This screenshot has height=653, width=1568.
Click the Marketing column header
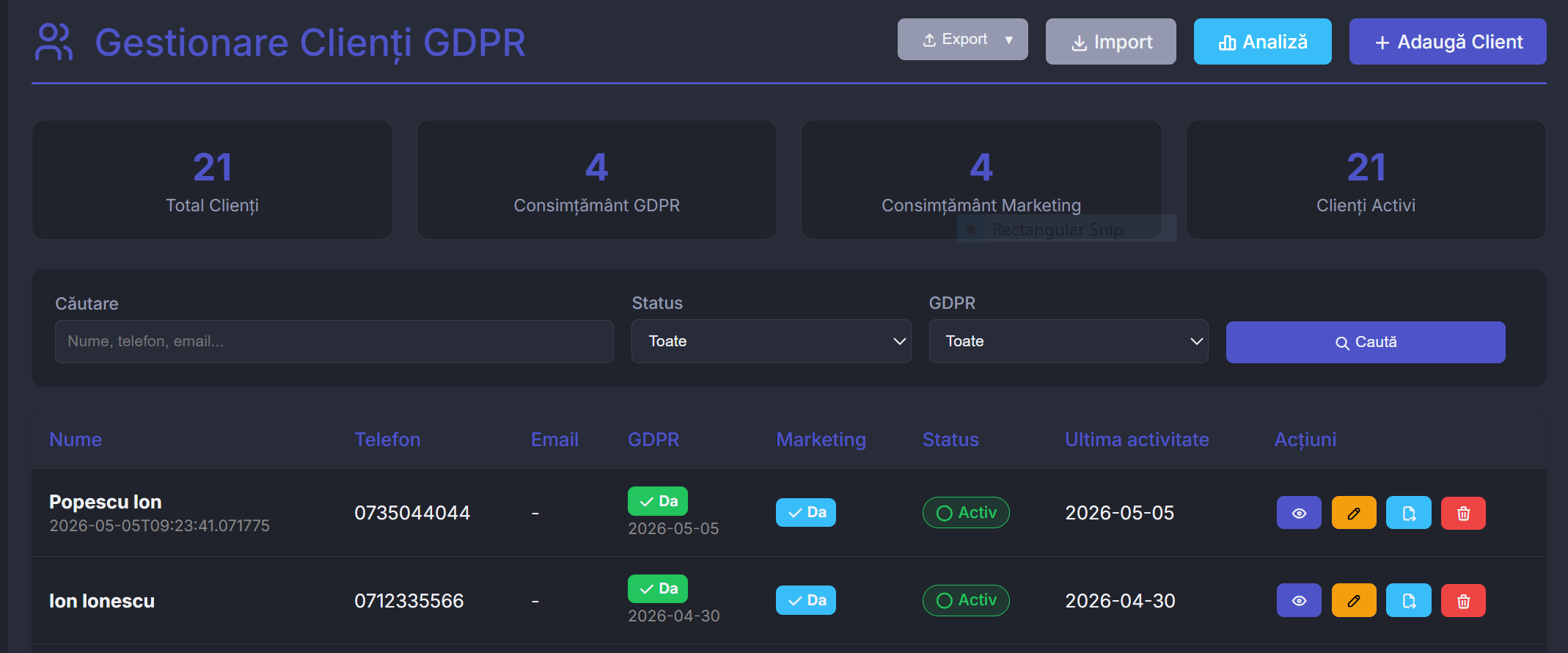click(821, 439)
